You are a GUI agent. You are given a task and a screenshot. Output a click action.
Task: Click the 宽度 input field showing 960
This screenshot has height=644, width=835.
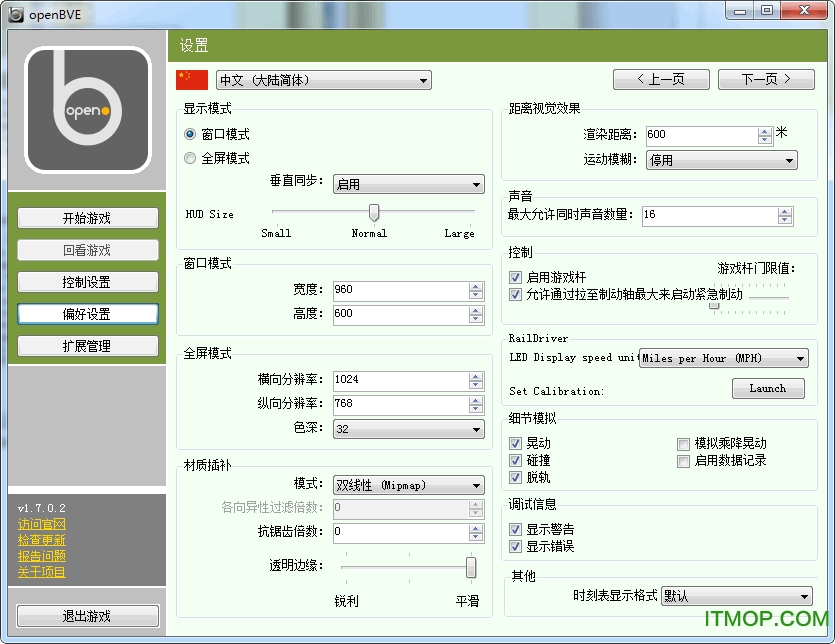(400, 290)
